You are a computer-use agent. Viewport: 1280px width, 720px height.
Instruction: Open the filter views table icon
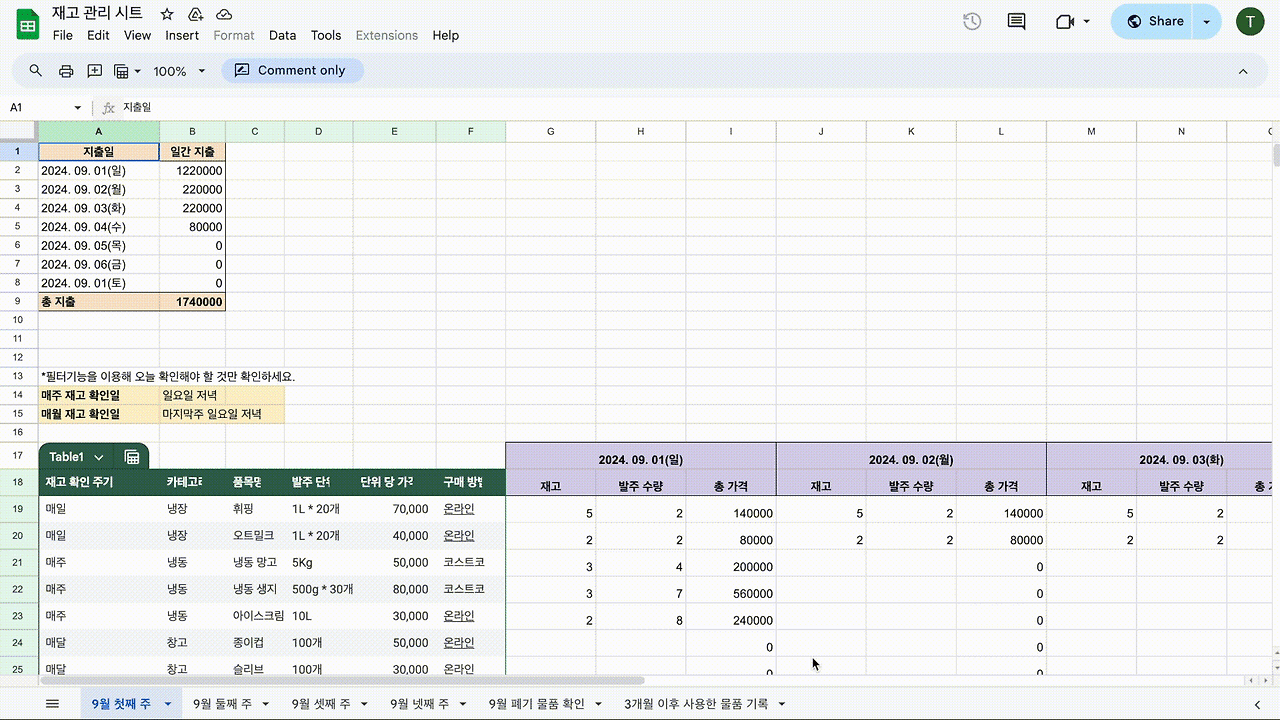pyautogui.click(x=121, y=71)
